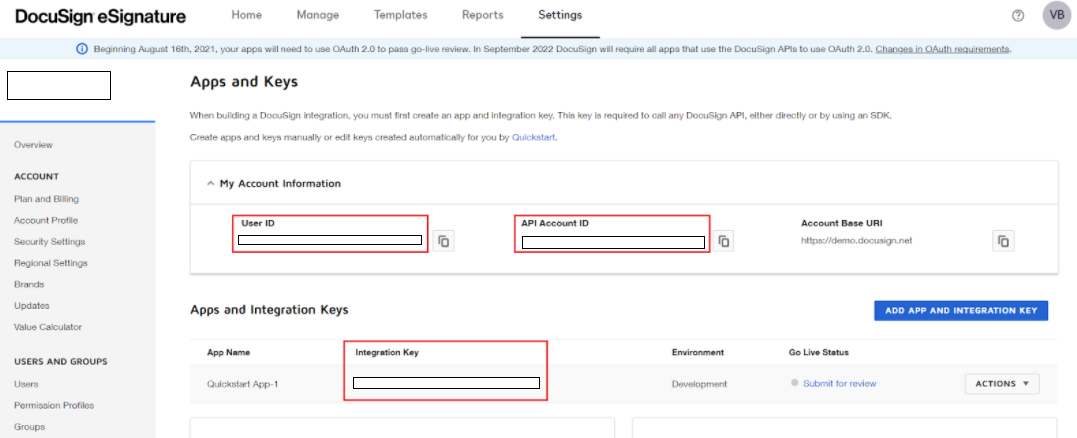The height and width of the screenshot is (438, 1077).
Task: Open Updates in the sidebar
Action: click(32, 306)
